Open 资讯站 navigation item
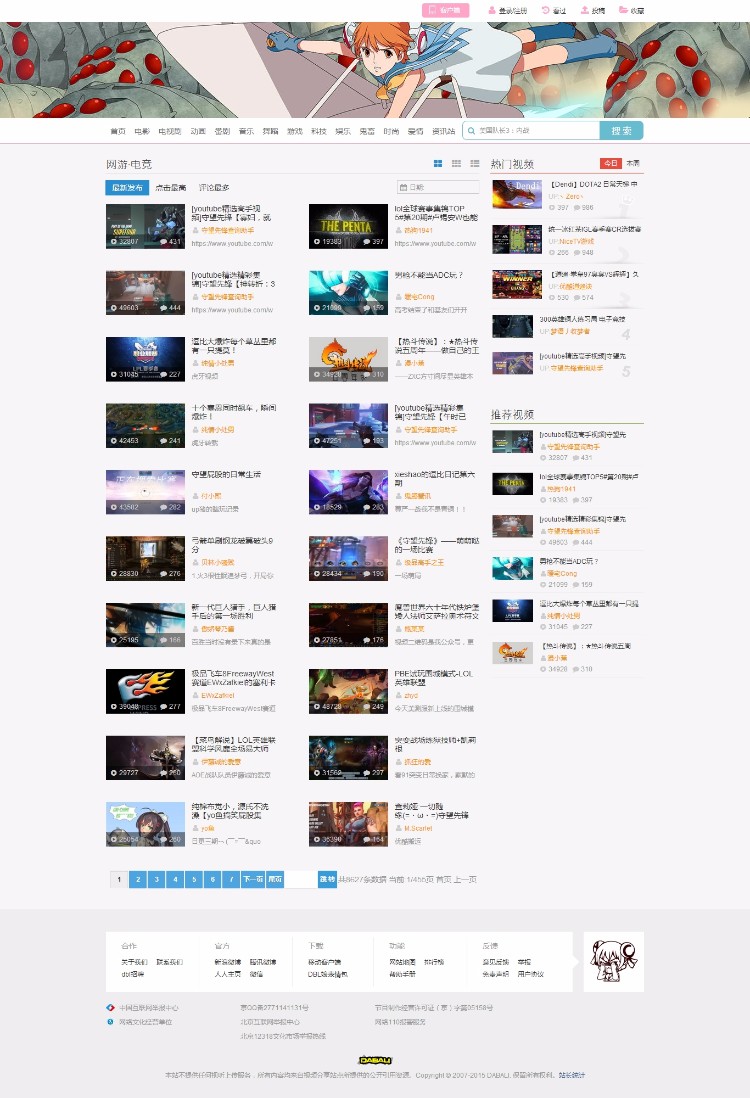 coord(443,131)
